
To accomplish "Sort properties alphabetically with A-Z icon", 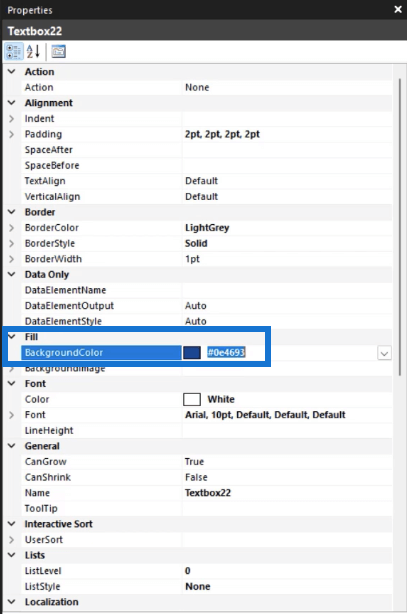I will click(33, 52).
